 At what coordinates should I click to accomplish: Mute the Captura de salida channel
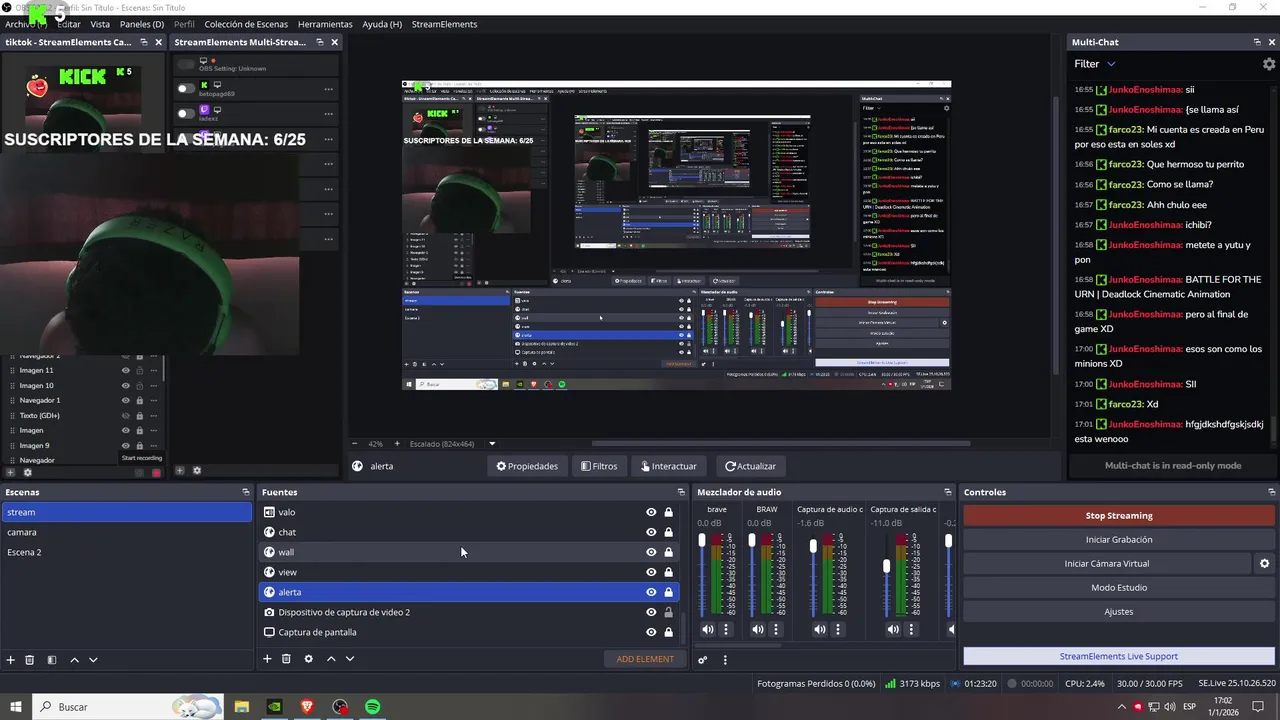click(x=893, y=630)
